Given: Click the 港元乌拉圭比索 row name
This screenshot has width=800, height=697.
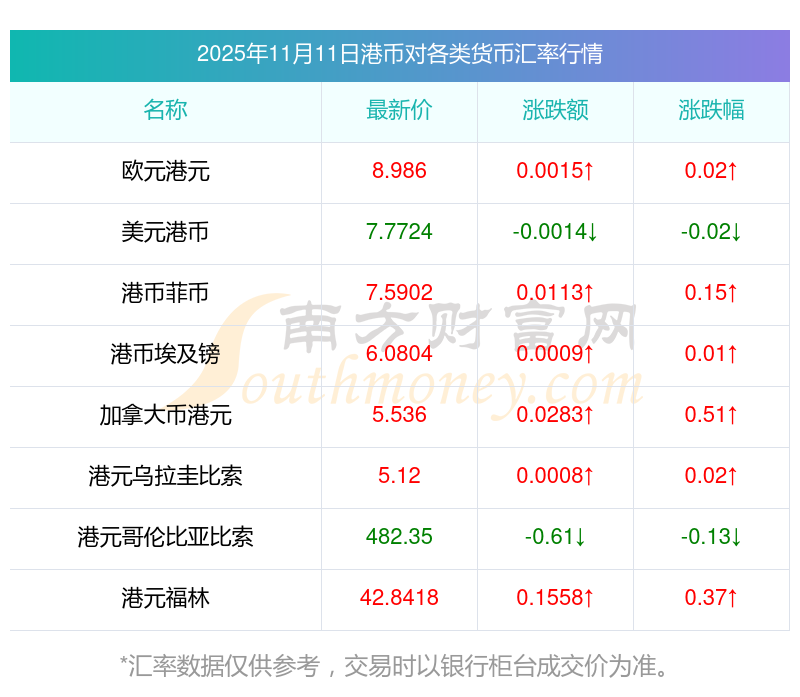Looking at the screenshot, I should coord(165,476).
